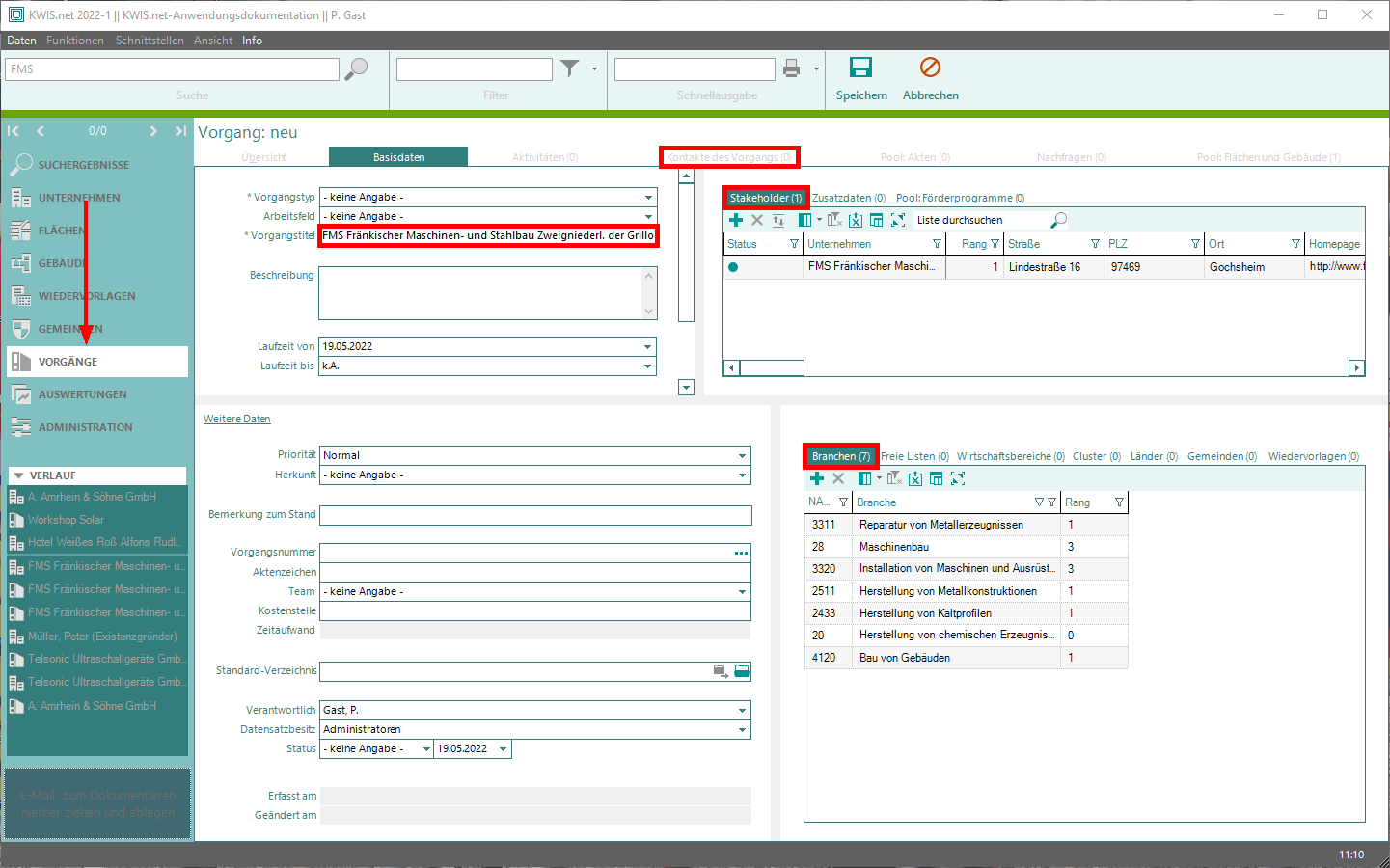This screenshot has width=1390, height=868.
Task: Switch to the Freie Listen (0) tab
Action: 914,456
